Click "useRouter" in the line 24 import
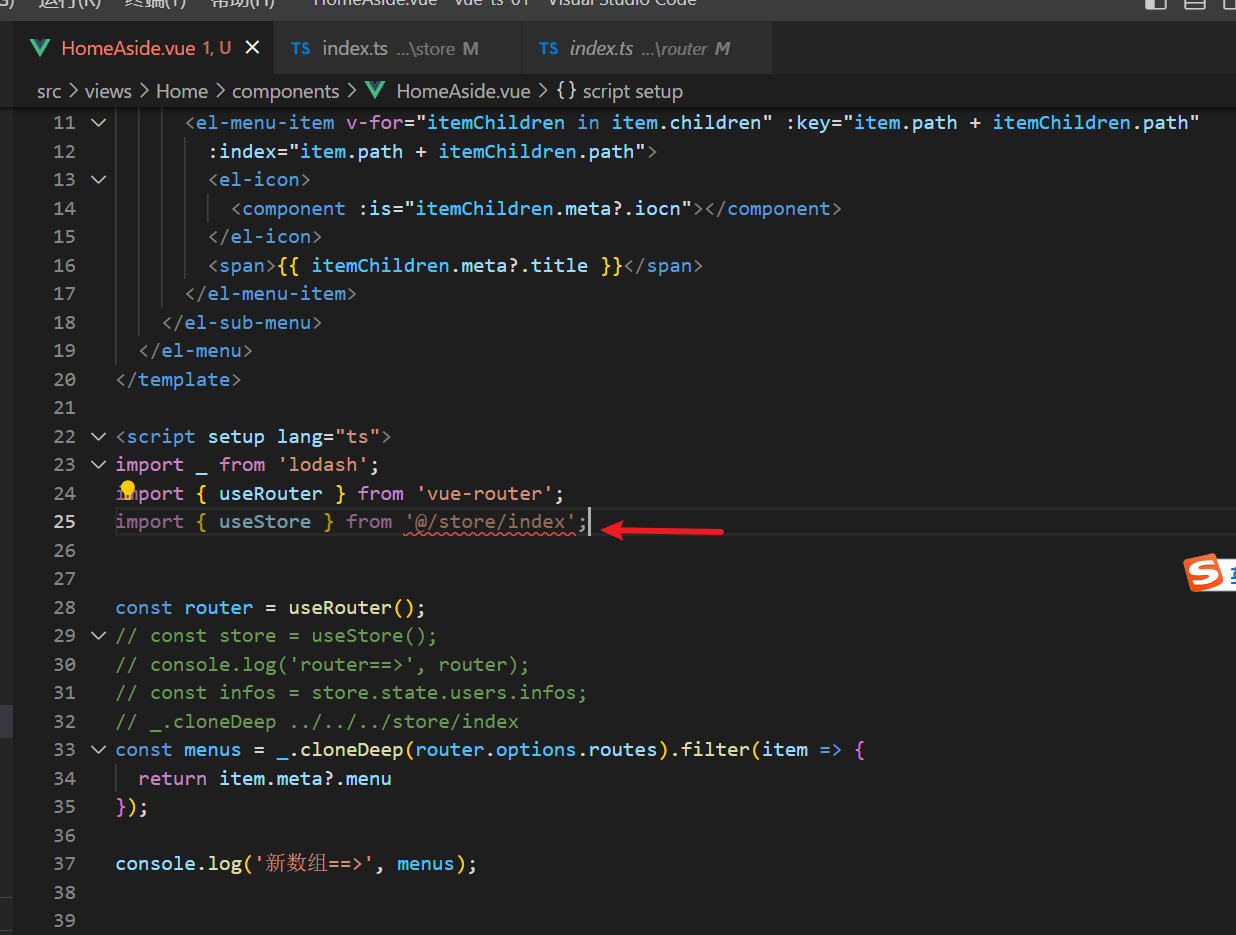This screenshot has height=935, width=1236. [271, 493]
